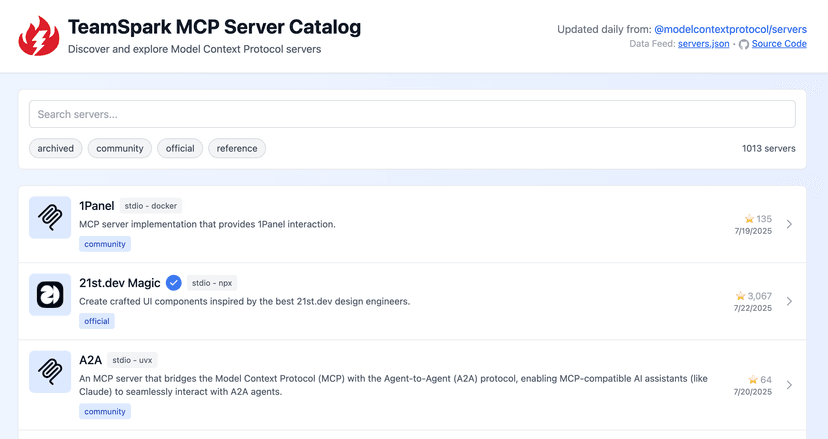Toggle the community filter chip
This screenshot has width=828, height=439.
120,148
